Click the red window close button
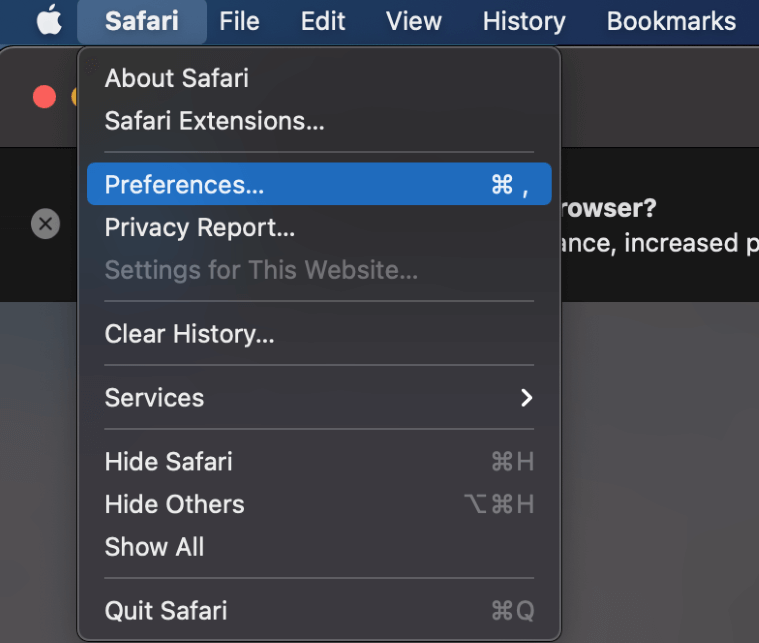759x643 pixels. [x=44, y=96]
